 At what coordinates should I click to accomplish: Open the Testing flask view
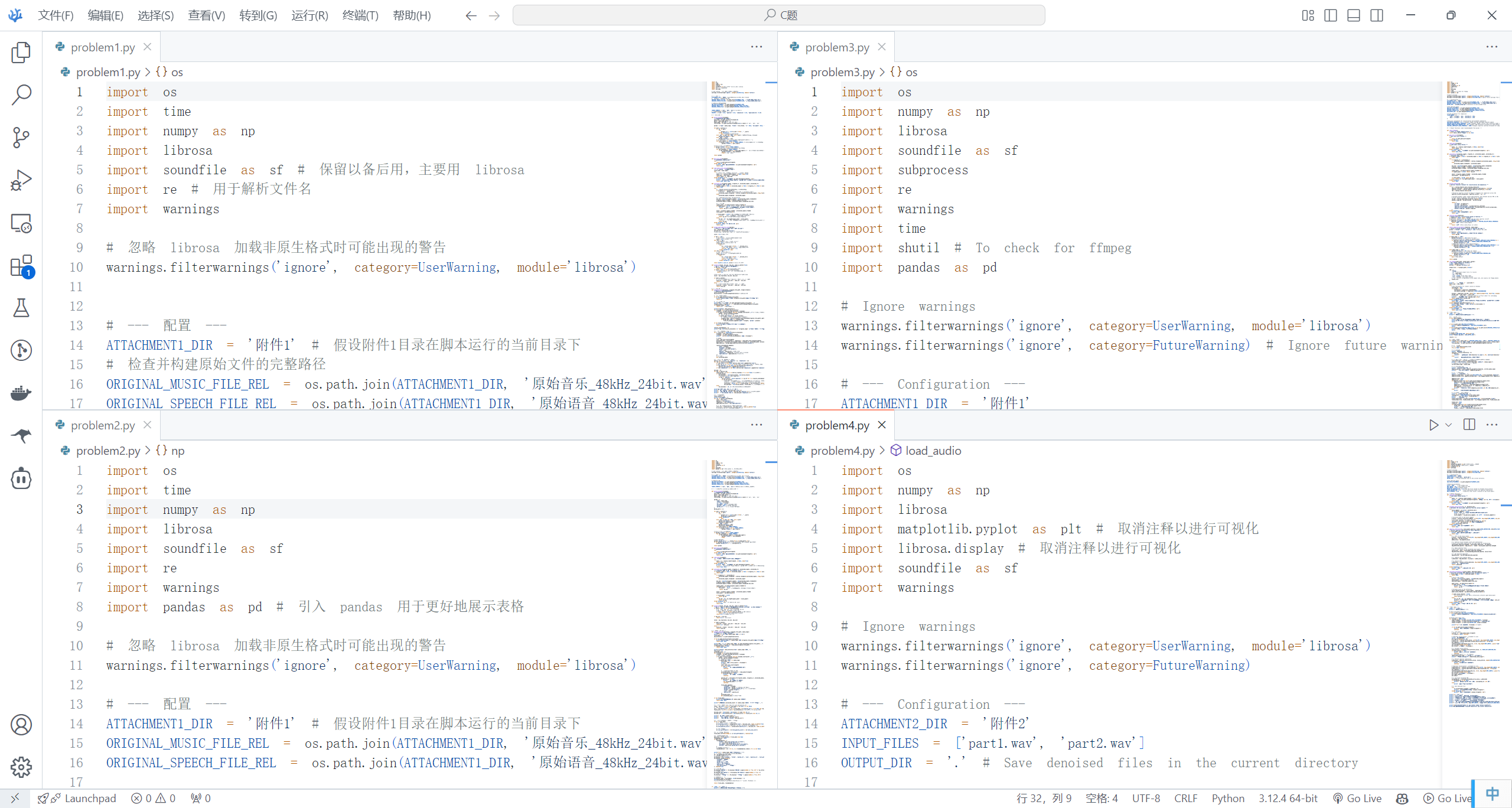point(21,308)
